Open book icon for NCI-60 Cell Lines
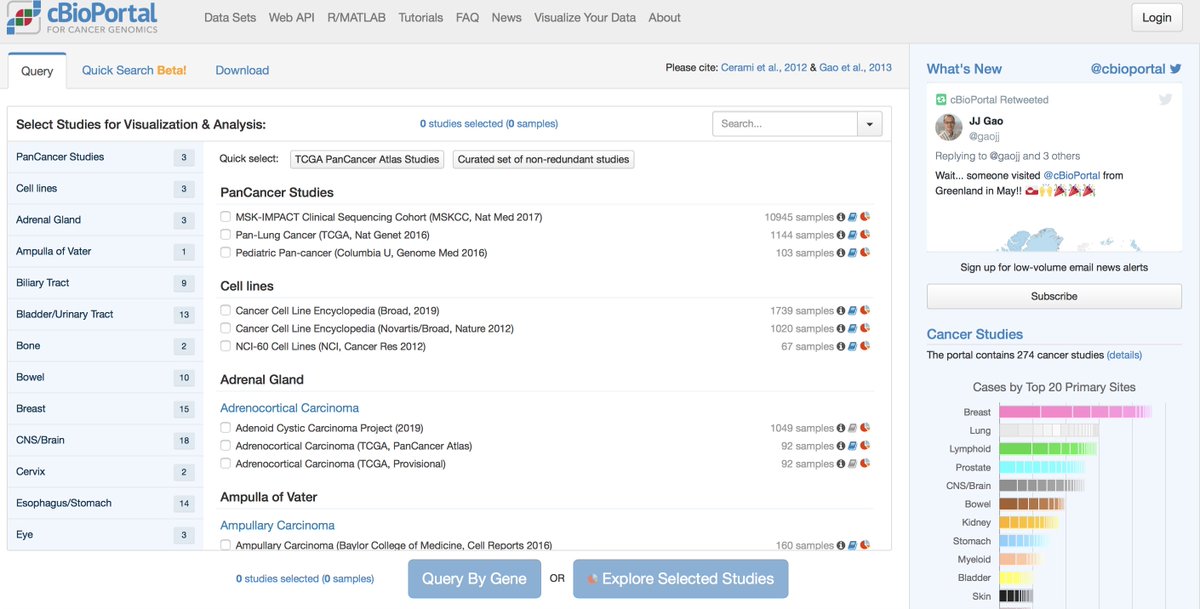This screenshot has width=1200, height=609. point(853,347)
